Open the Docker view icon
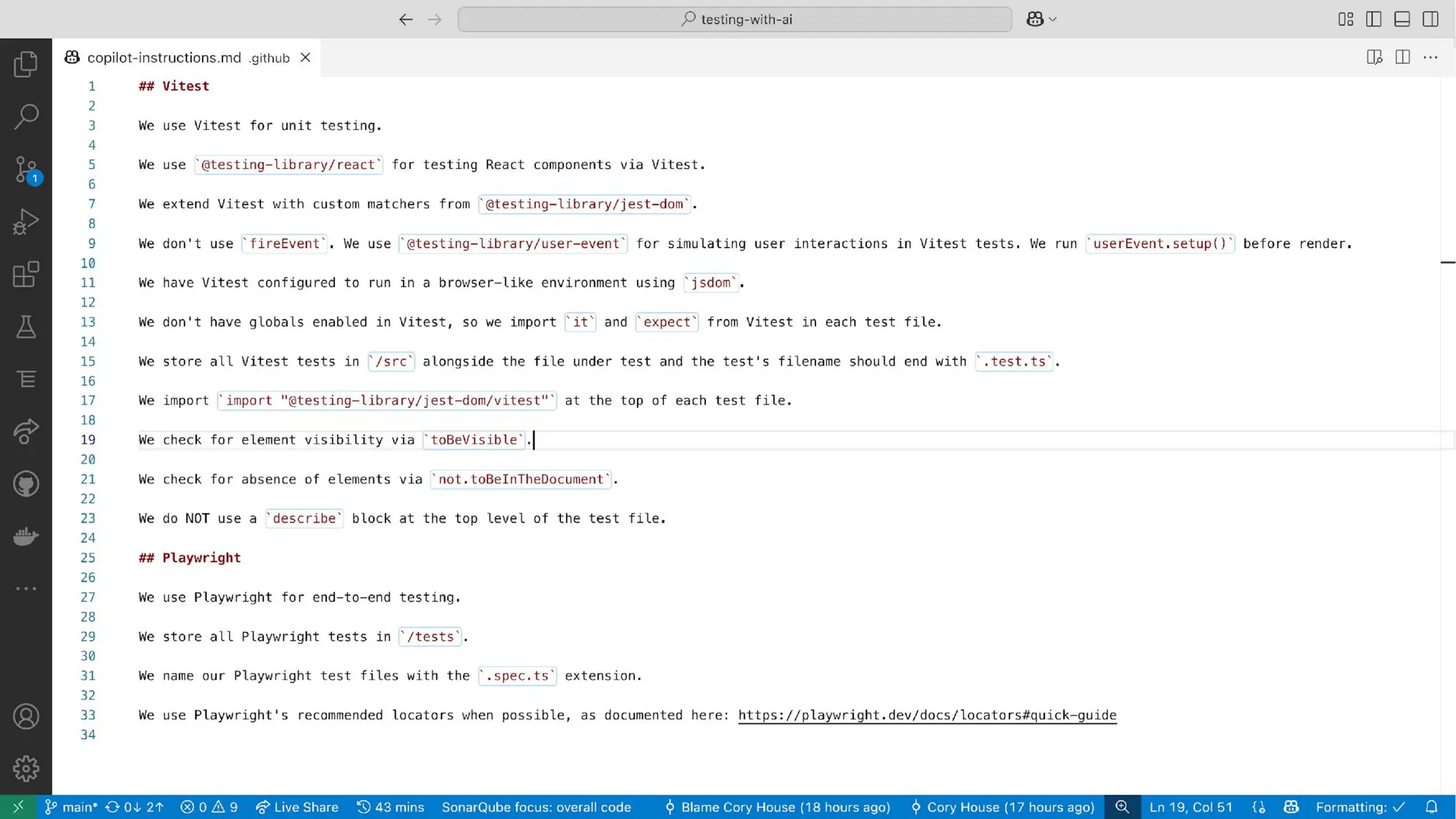Viewport: 1456px width, 819px height. (26, 536)
